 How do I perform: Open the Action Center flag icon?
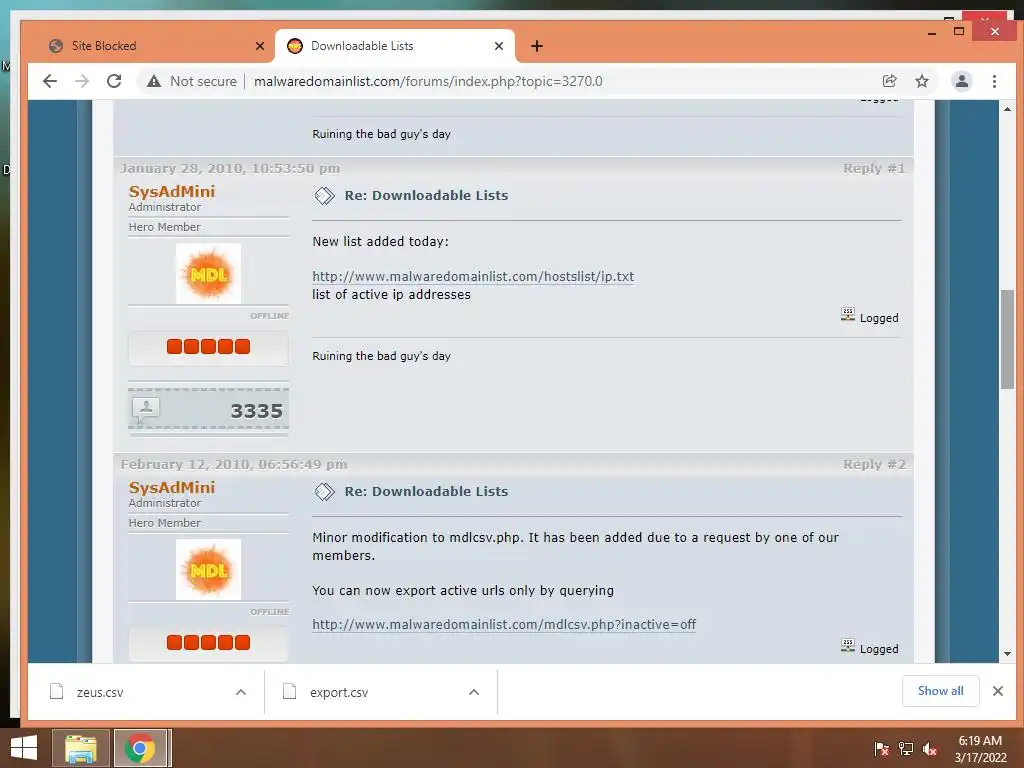pyautogui.click(x=881, y=749)
